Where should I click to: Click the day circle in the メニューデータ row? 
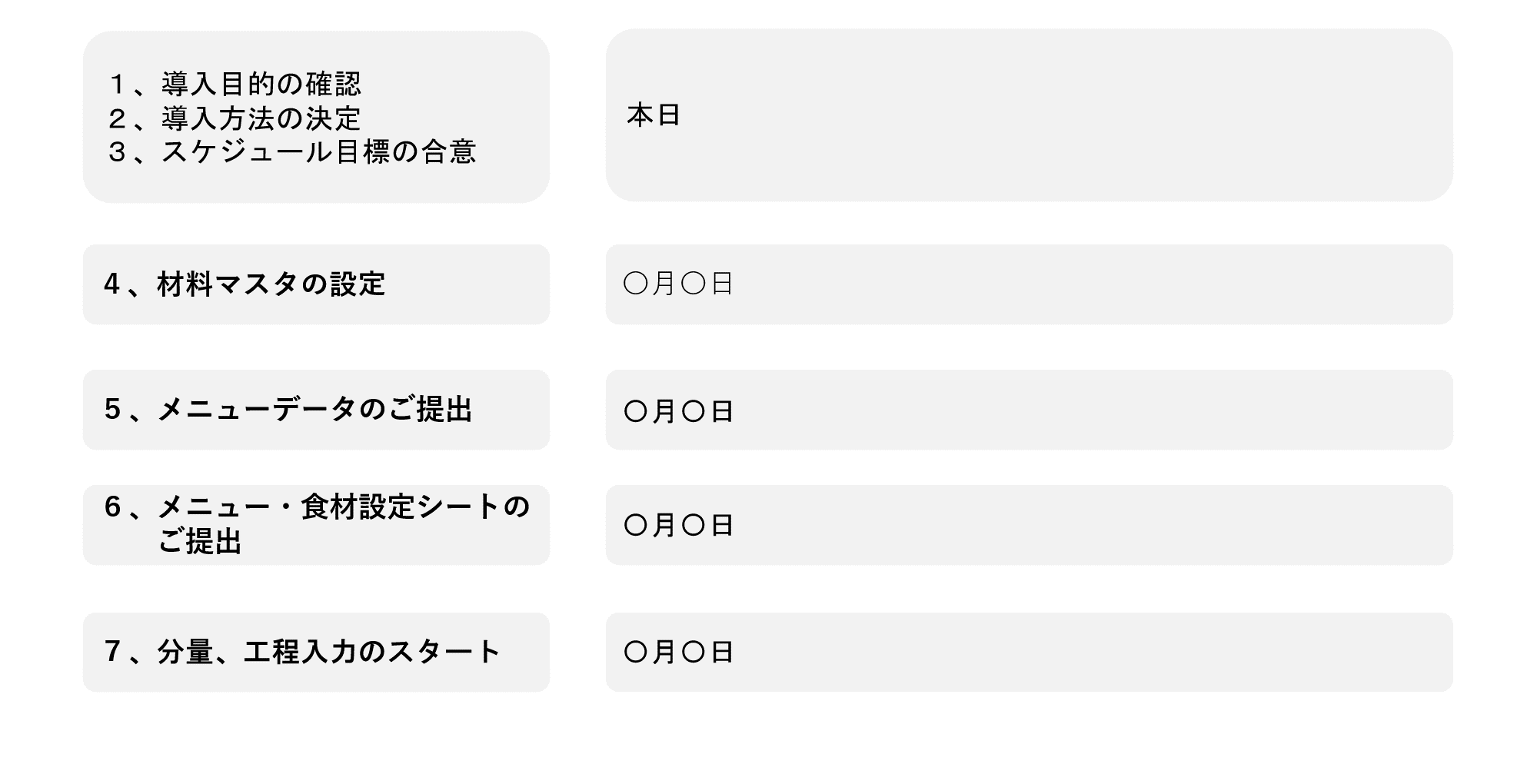[x=694, y=412]
